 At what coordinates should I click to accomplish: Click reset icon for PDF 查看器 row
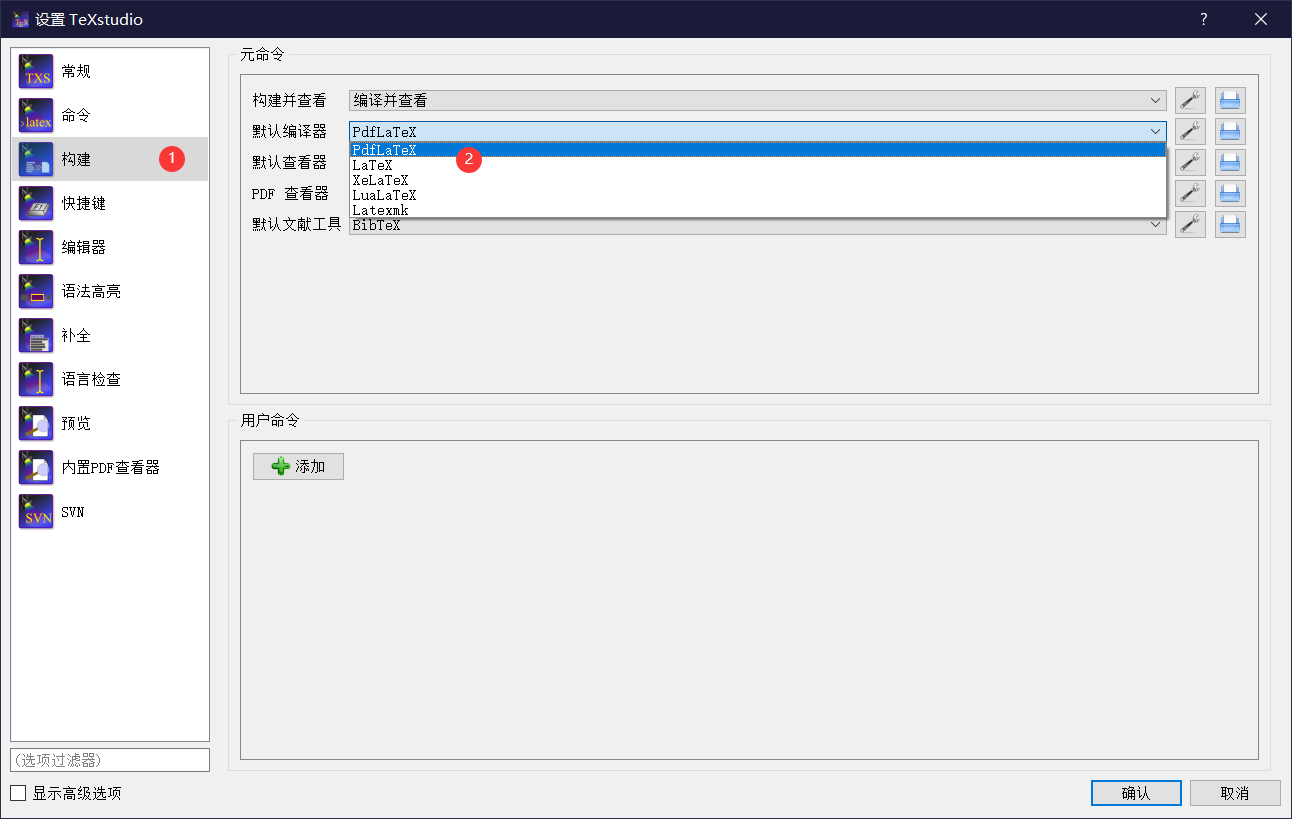pyautogui.click(x=1230, y=193)
